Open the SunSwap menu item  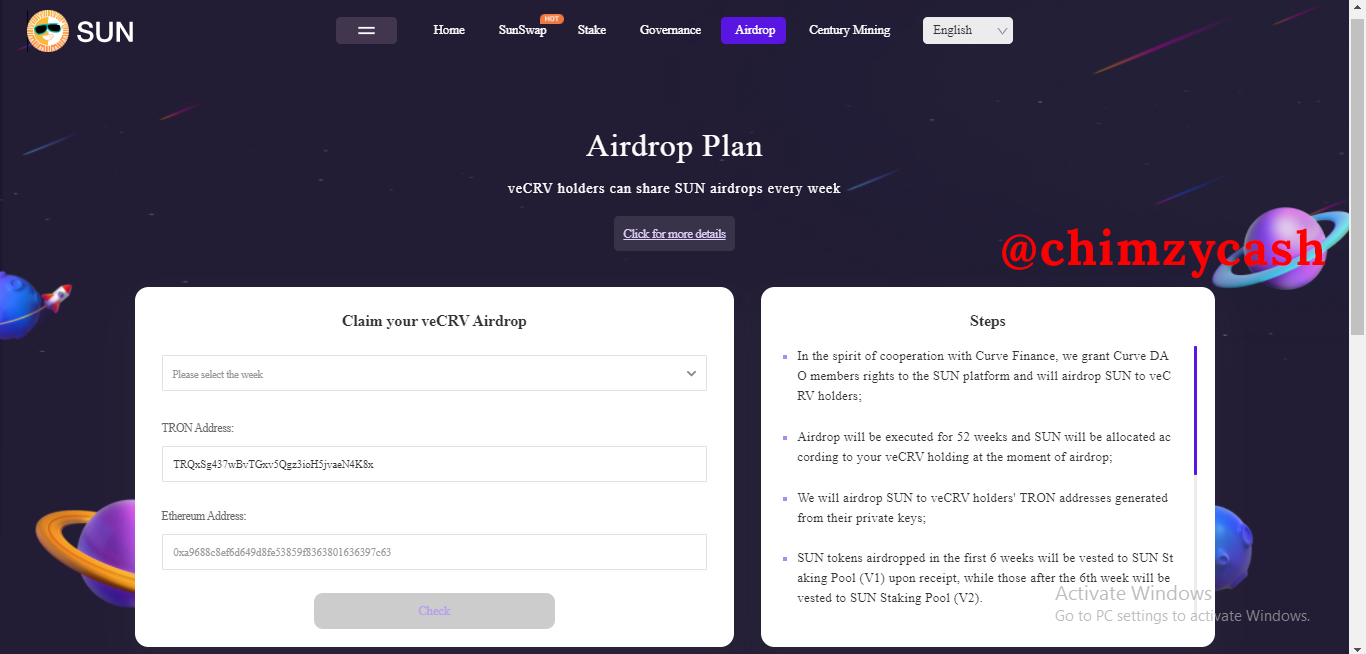(522, 30)
